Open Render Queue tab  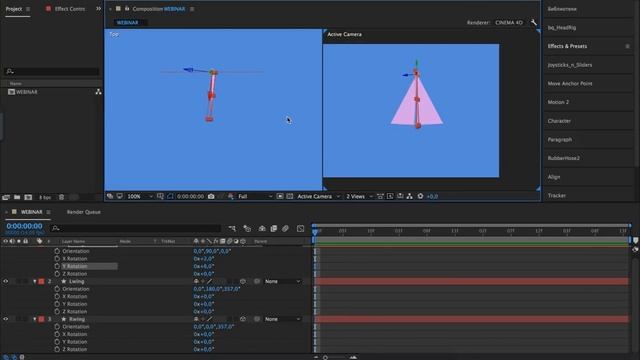tap(84, 212)
